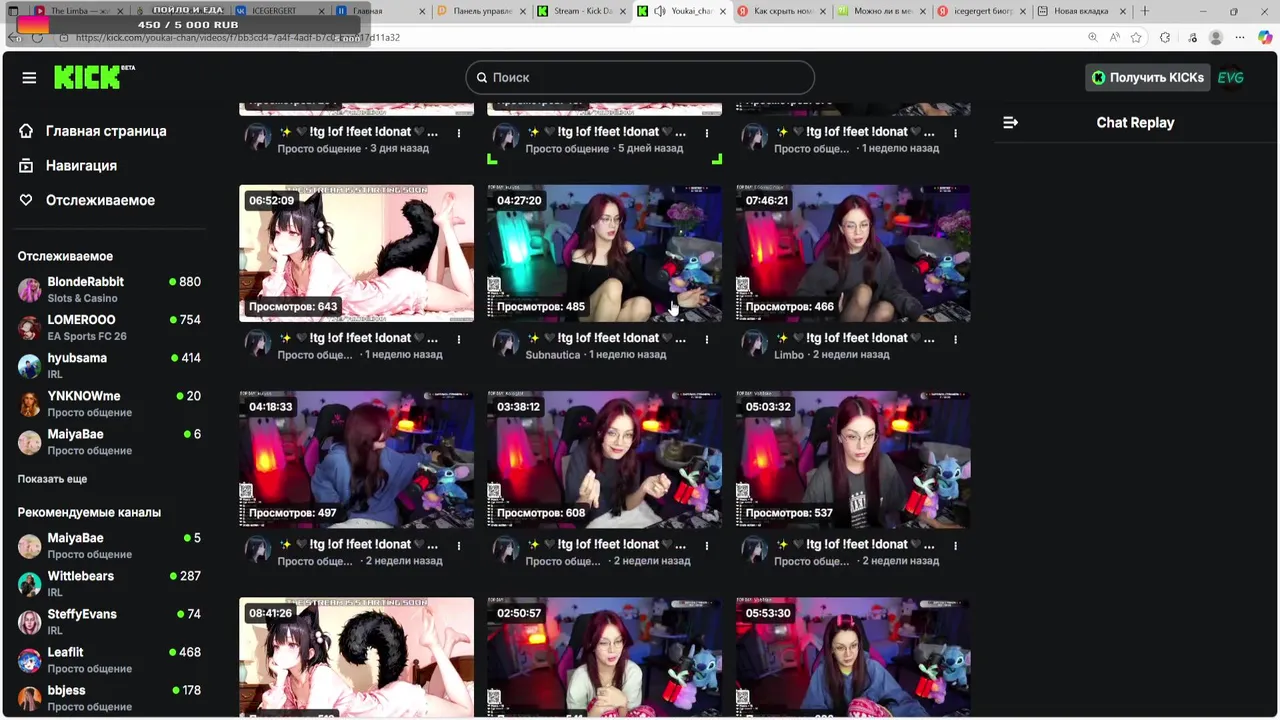Open the EVG profile avatar
Viewport: 1280px width, 720px height.
(x=1230, y=77)
